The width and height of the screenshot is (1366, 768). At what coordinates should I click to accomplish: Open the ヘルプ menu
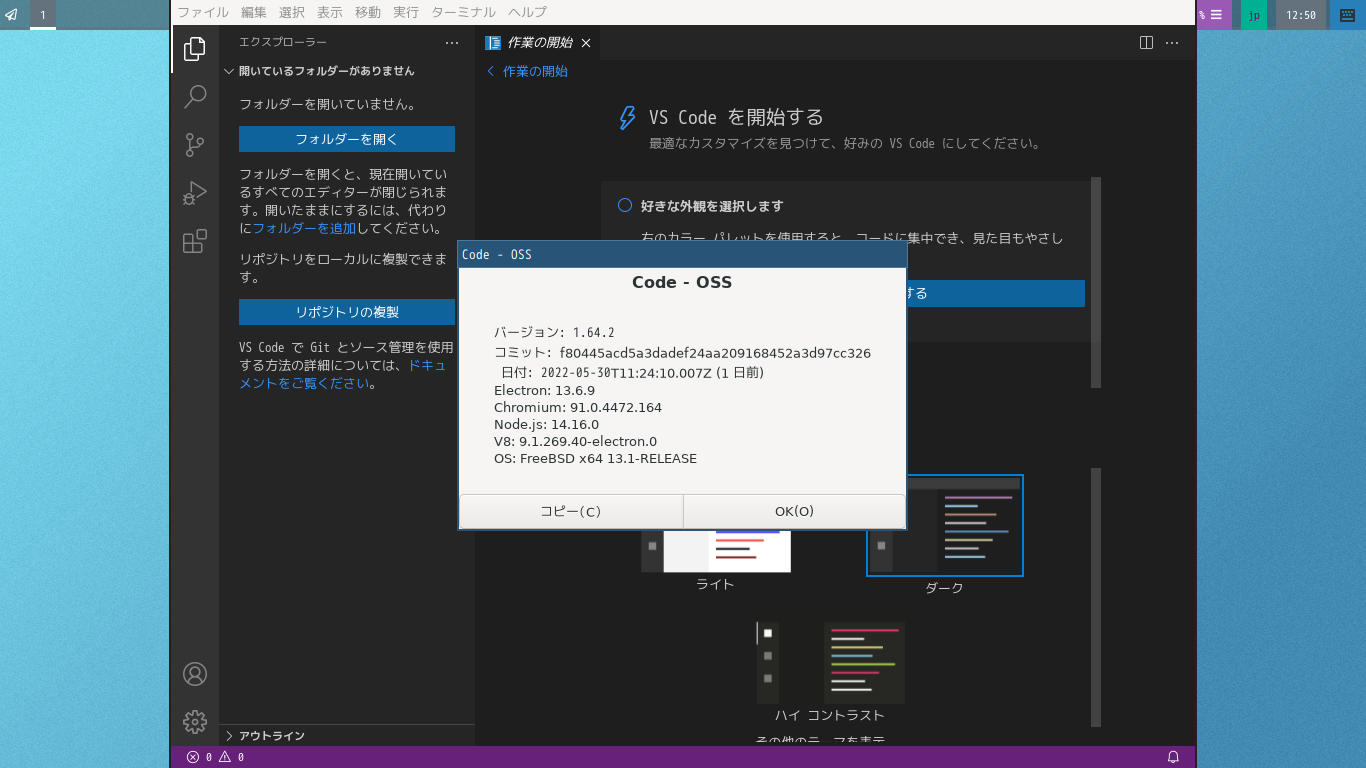pos(527,12)
